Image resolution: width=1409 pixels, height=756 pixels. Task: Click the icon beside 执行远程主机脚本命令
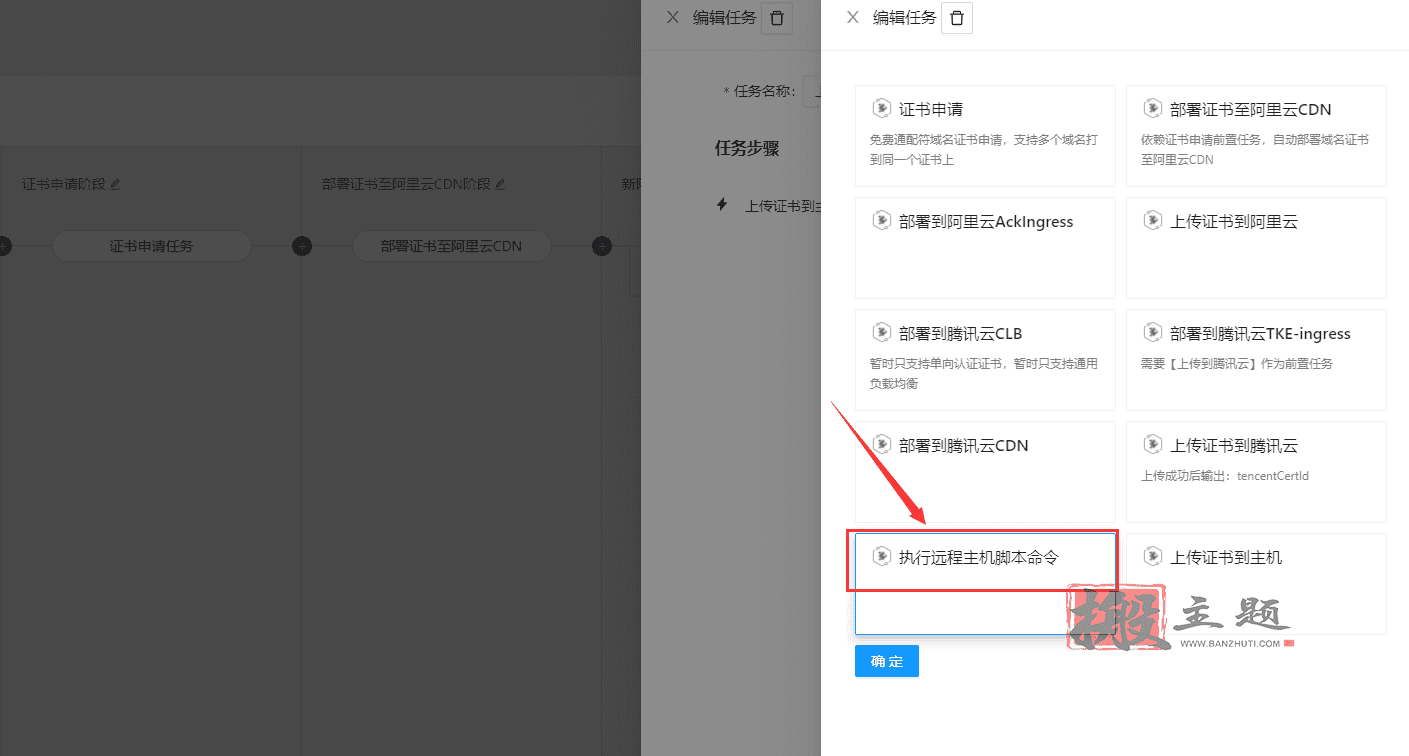pyautogui.click(x=882, y=556)
